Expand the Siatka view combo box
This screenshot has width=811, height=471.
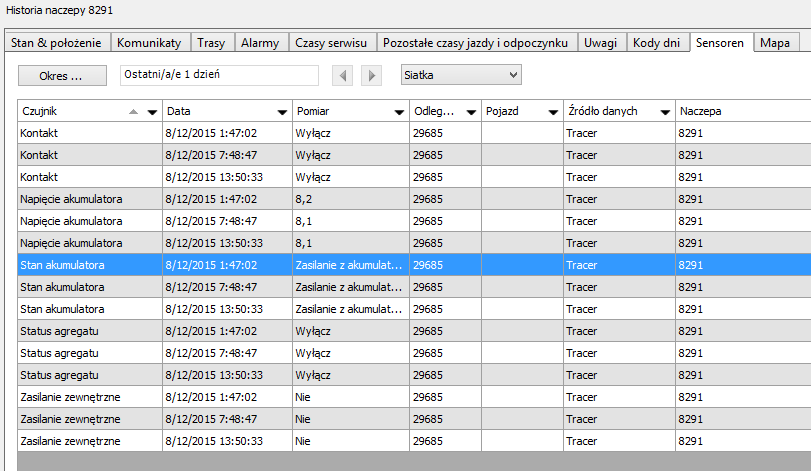pos(513,75)
